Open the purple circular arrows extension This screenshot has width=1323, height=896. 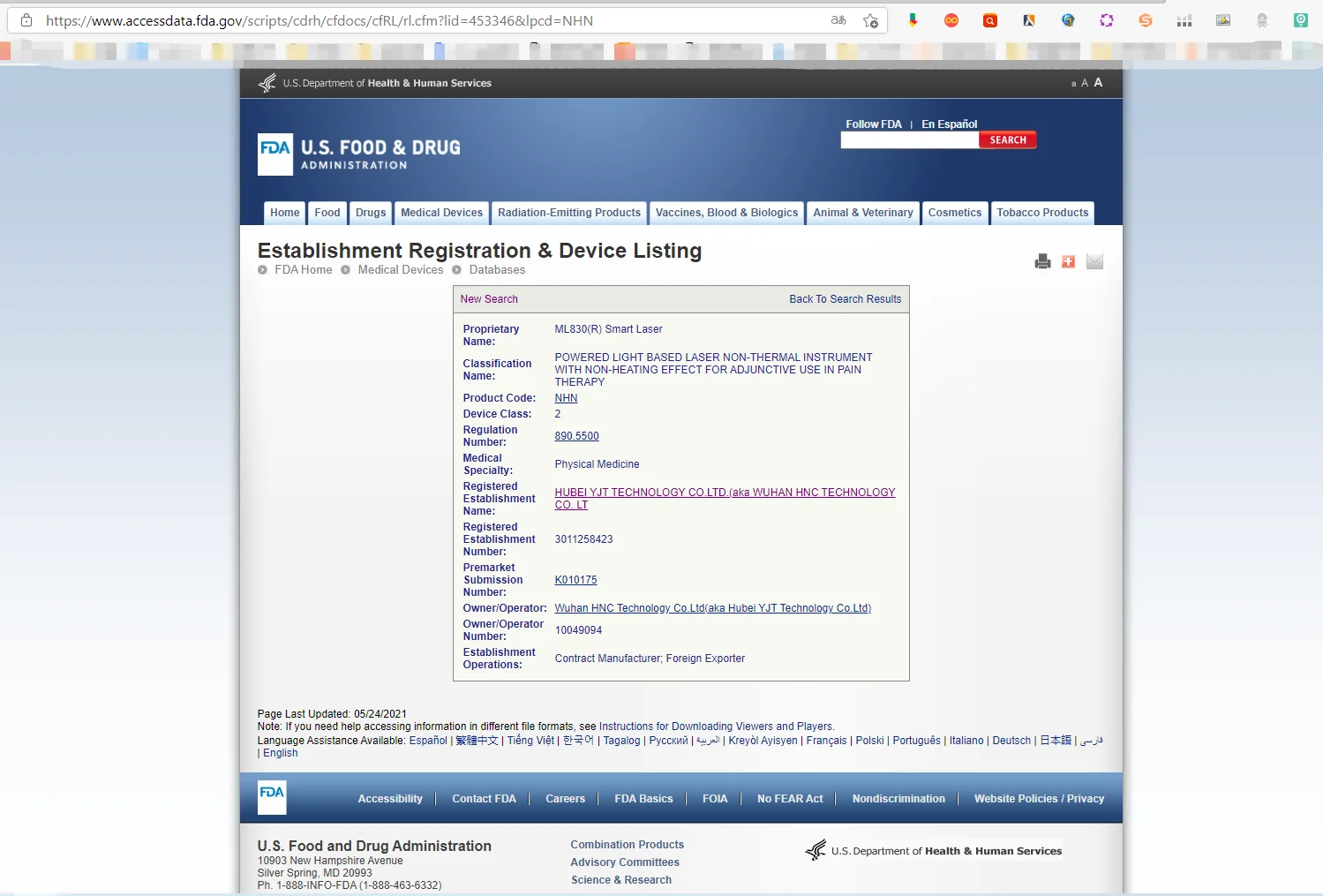pos(1107,20)
